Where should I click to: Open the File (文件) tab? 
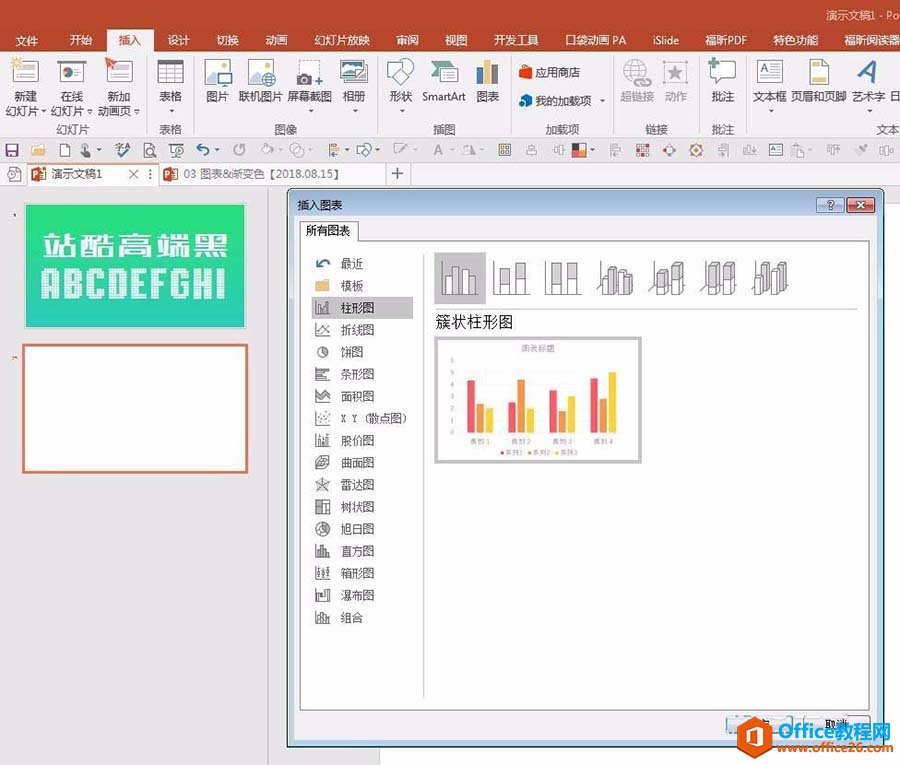pyautogui.click(x=26, y=40)
